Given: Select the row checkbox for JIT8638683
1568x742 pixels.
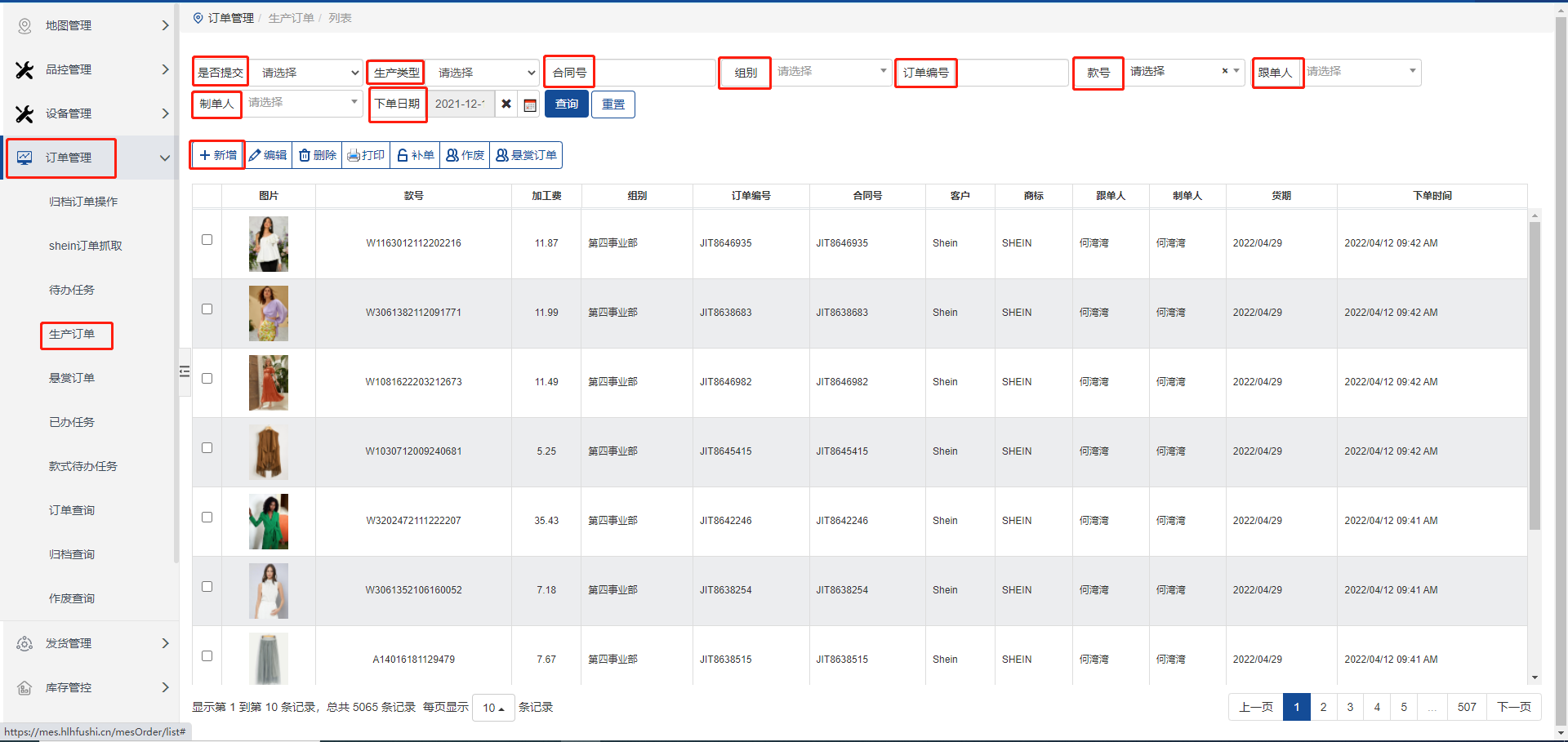Looking at the screenshot, I should coord(207,309).
